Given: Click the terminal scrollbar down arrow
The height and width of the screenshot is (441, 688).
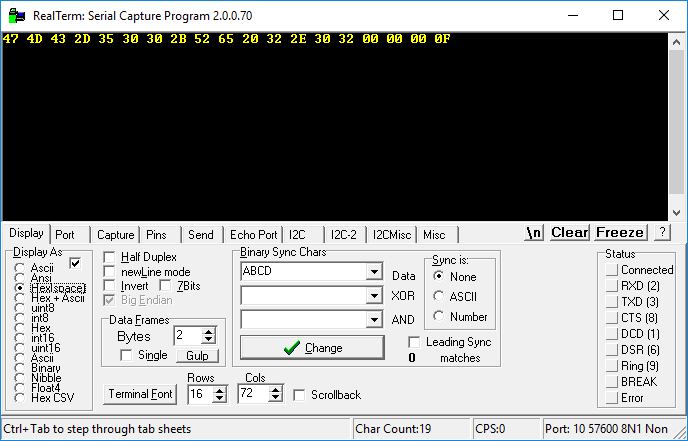Looking at the screenshot, I should (x=676, y=213).
